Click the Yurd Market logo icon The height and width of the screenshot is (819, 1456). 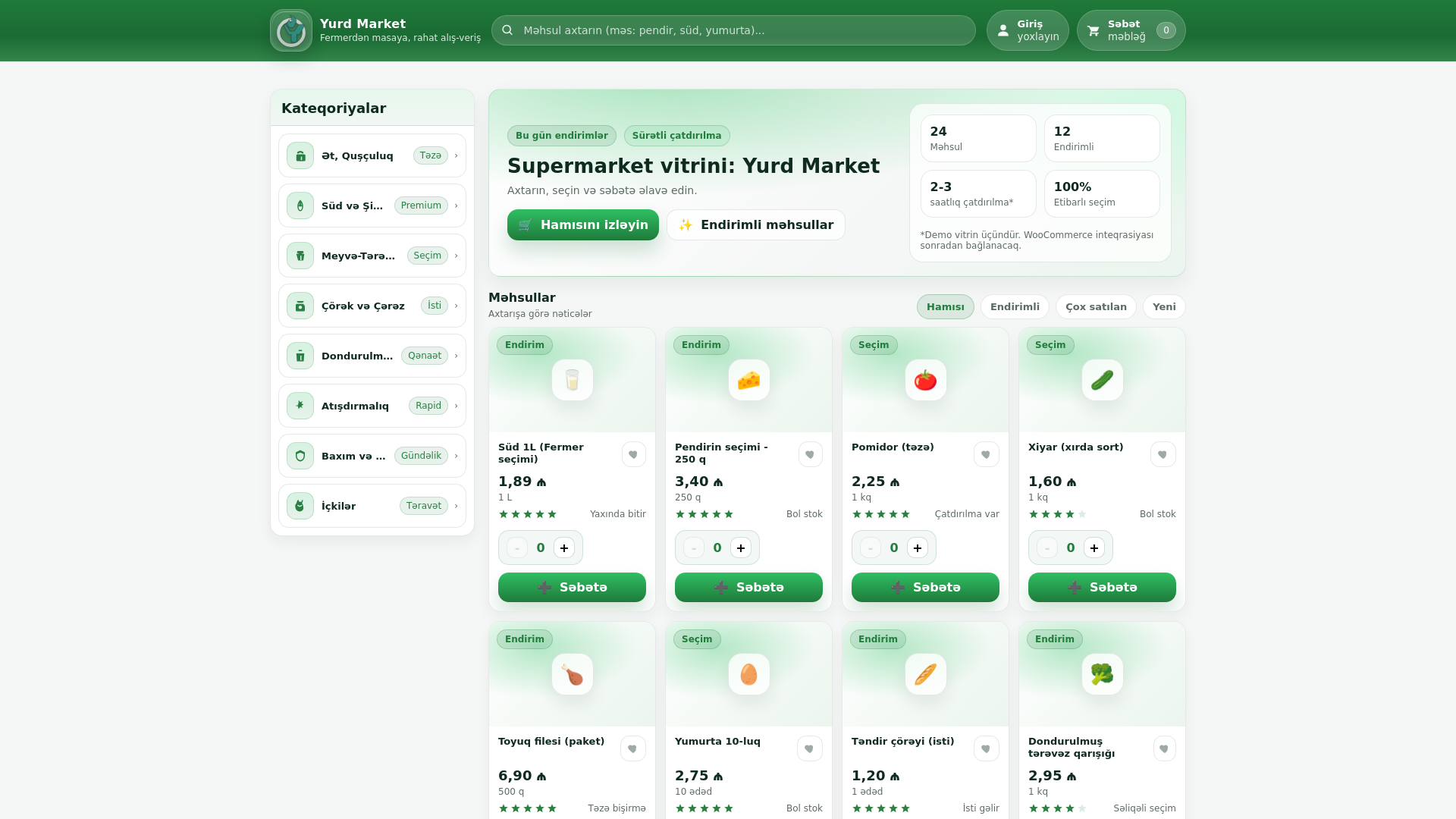pyautogui.click(x=291, y=30)
